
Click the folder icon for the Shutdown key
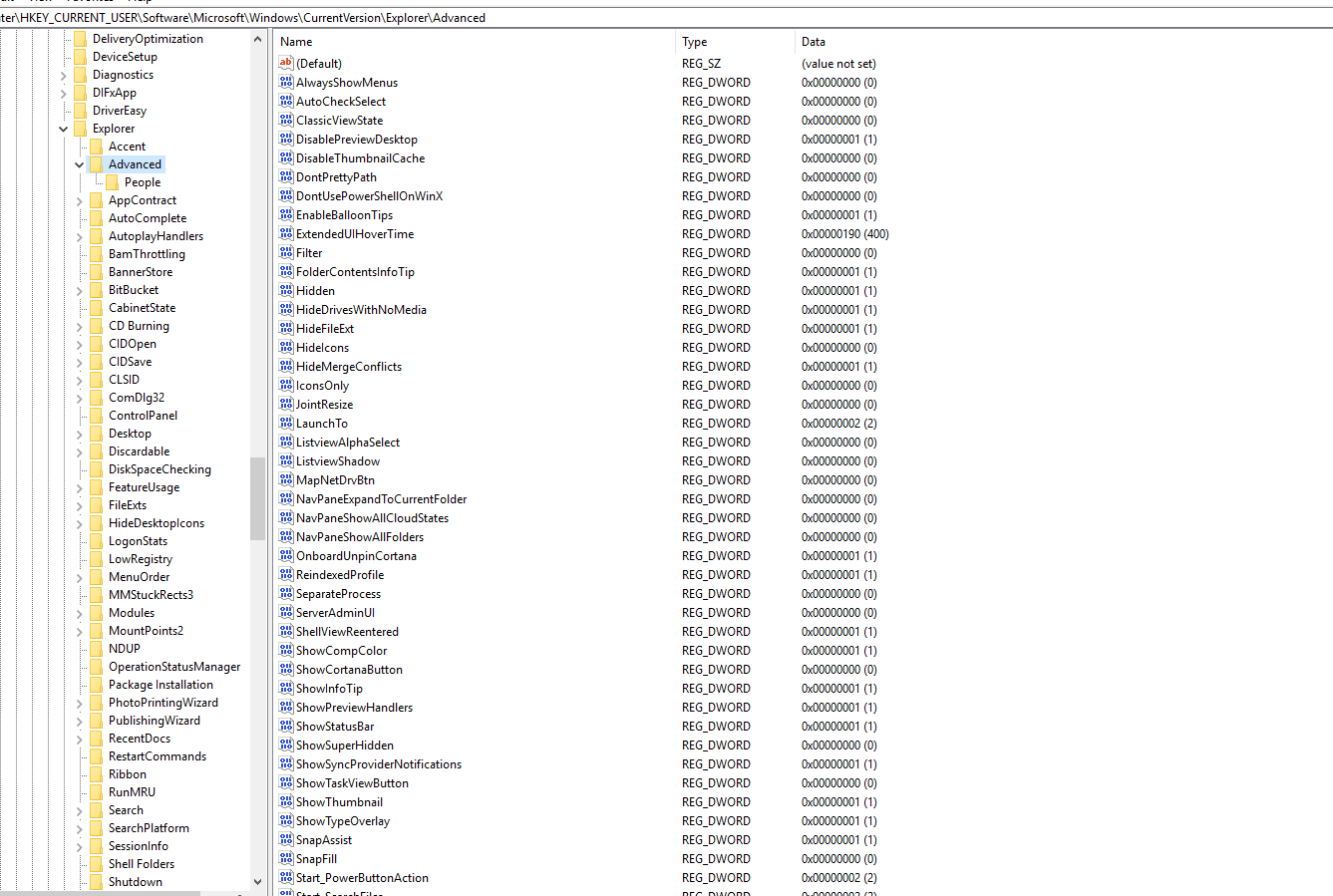(x=96, y=882)
